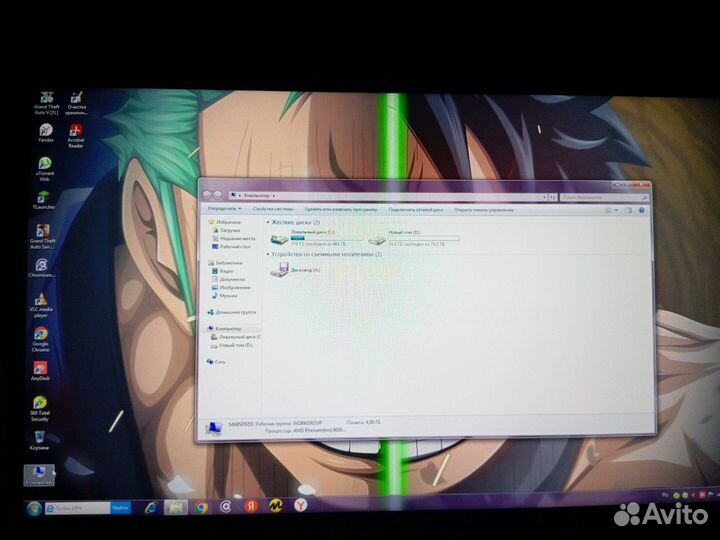Select the Grand Theft Auto San Andreas shortcut
The width and height of the screenshot is (720, 540).
pos(42,236)
